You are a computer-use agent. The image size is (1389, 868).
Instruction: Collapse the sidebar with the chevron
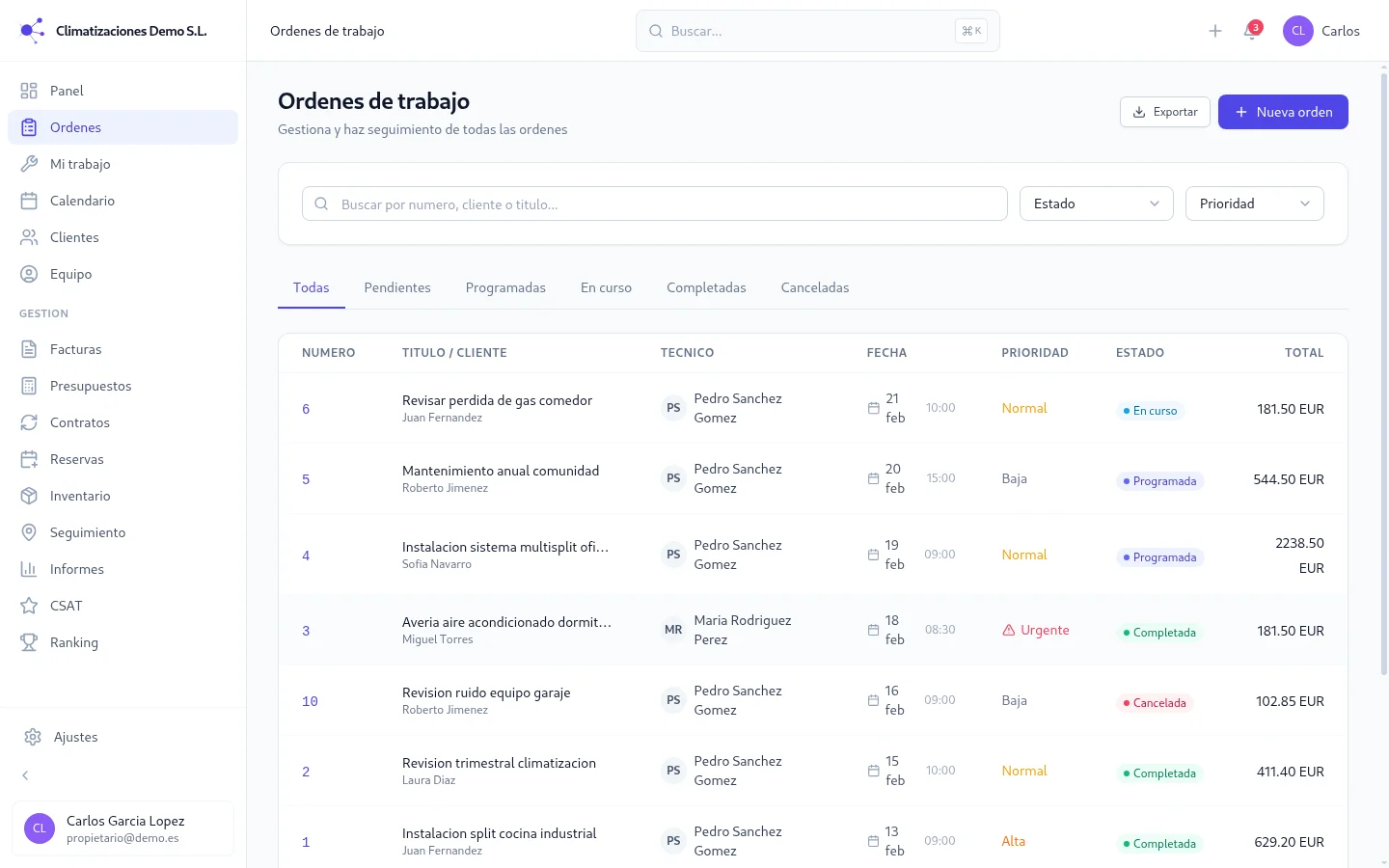(x=24, y=774)
